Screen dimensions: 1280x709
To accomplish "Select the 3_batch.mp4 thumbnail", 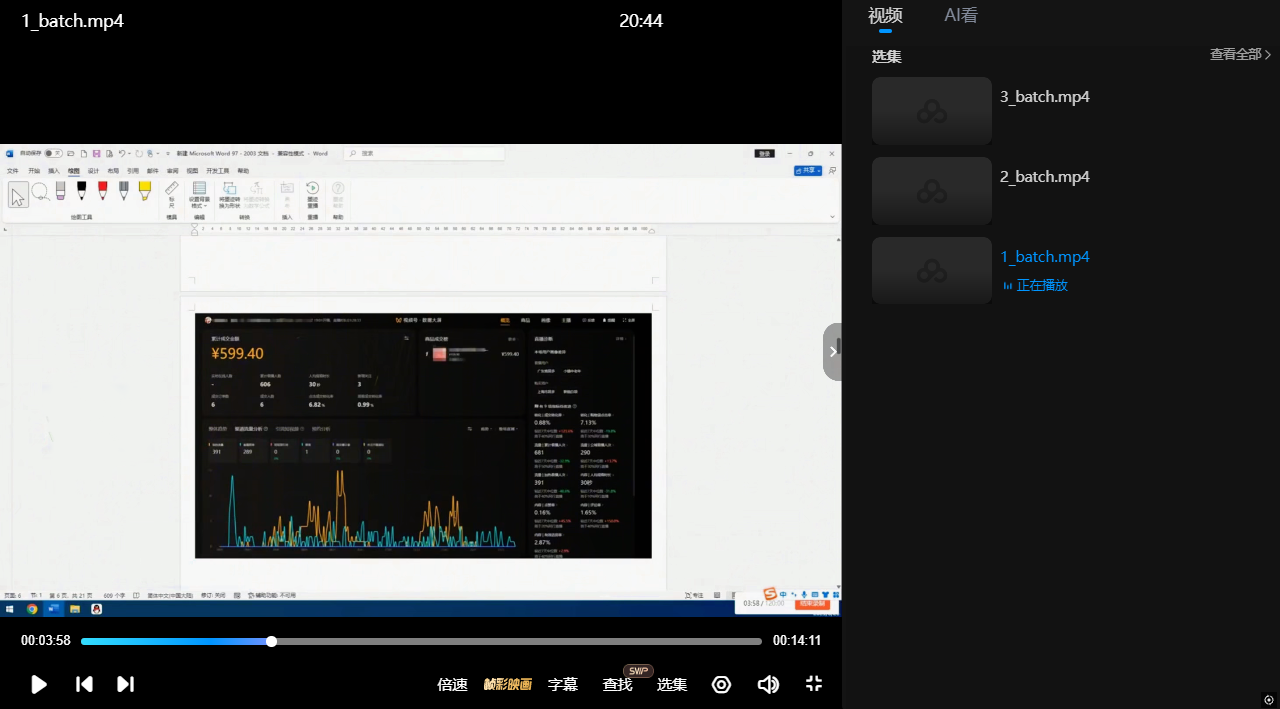I will click(x=931, y=111).
